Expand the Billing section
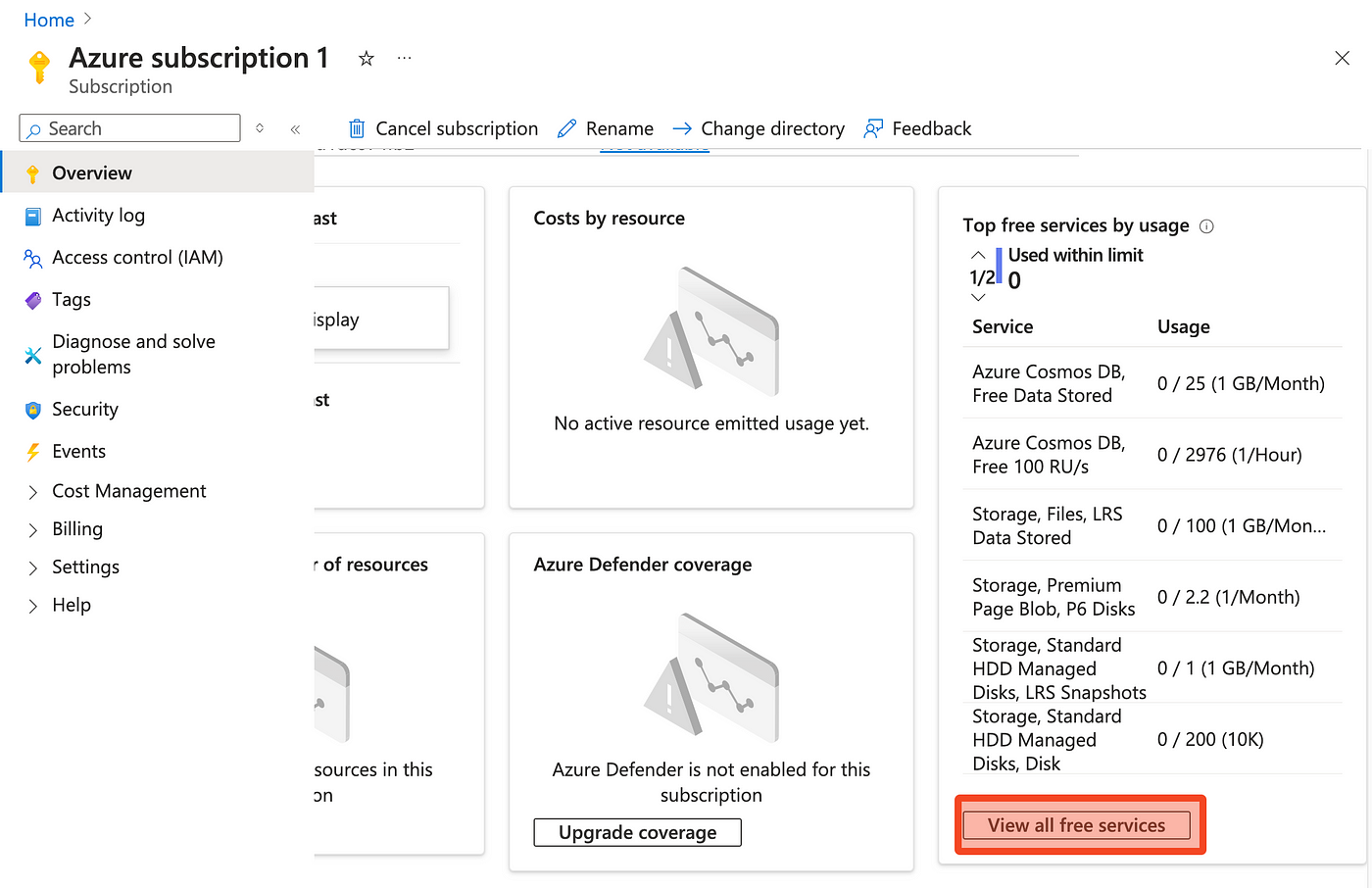This screenshot has width=1372, height=888. click(32, 530)
